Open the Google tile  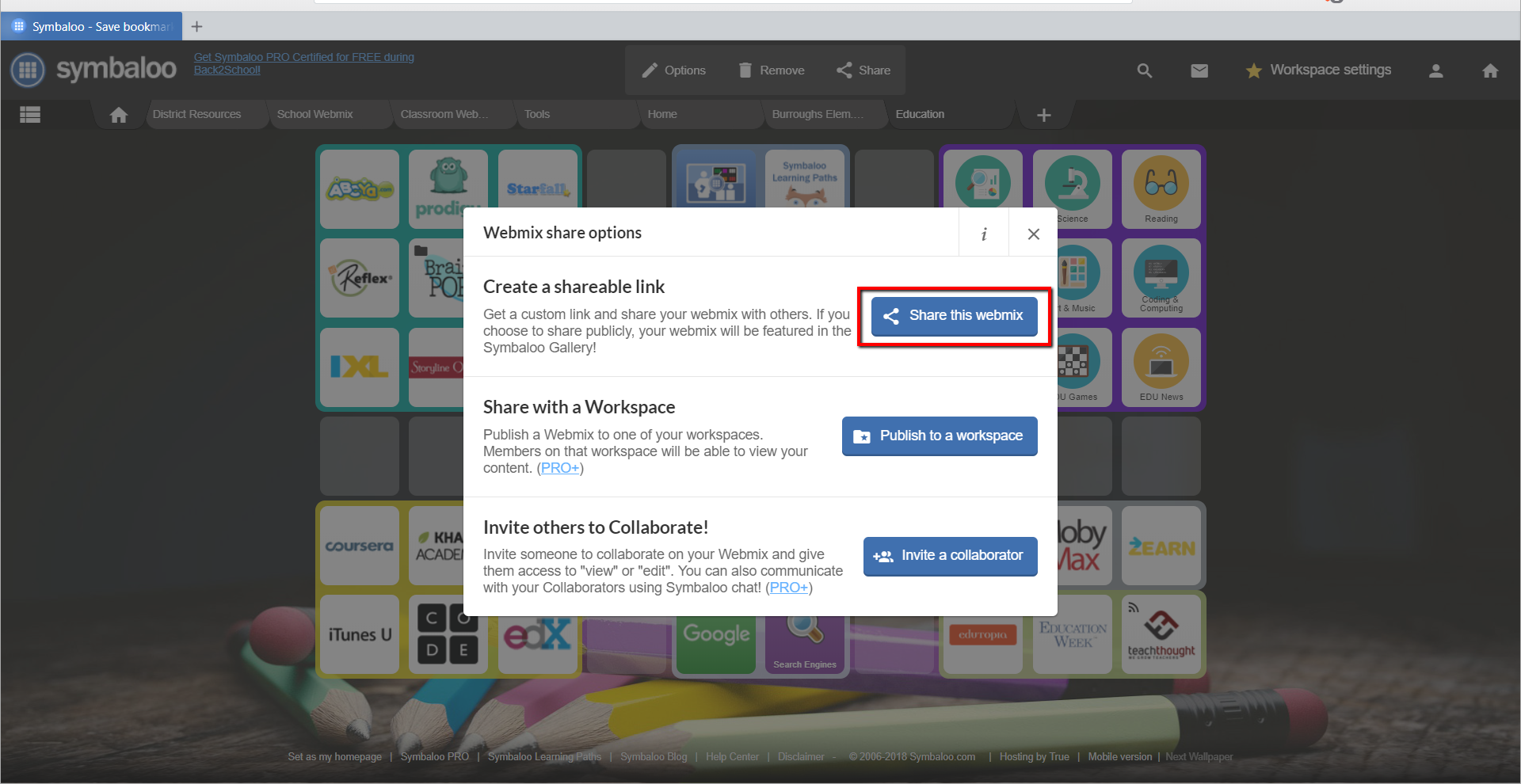tap(715, 645)
